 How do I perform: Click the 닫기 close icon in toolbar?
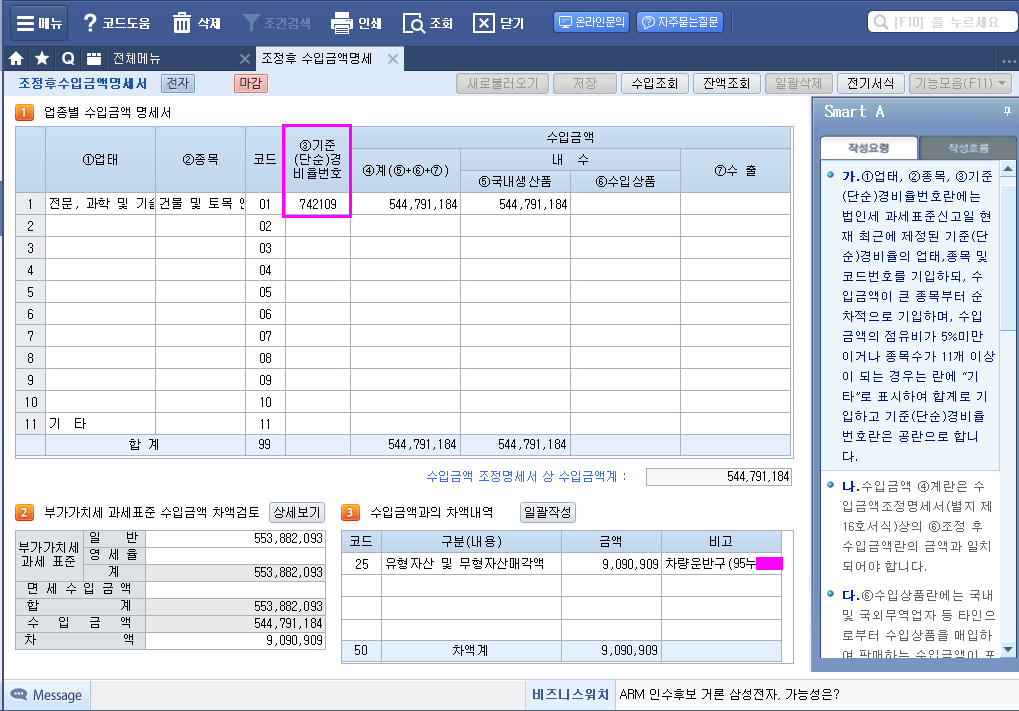[x=500, y=23]
